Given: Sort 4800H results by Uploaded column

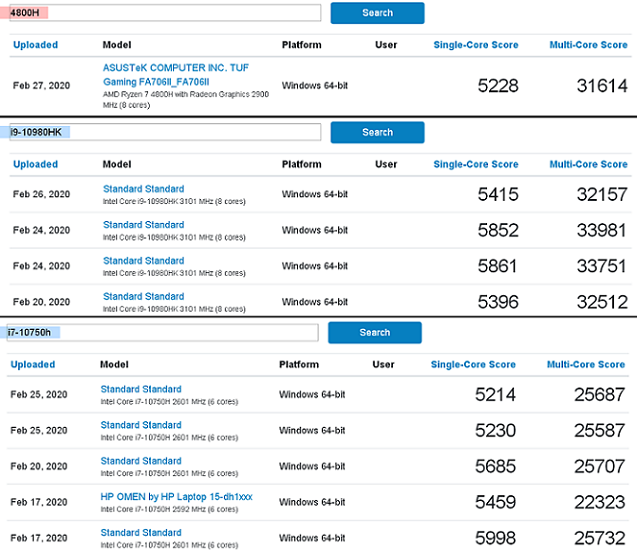Looking at the screenshot, I should pyautogui.click(x=35, y=45).
